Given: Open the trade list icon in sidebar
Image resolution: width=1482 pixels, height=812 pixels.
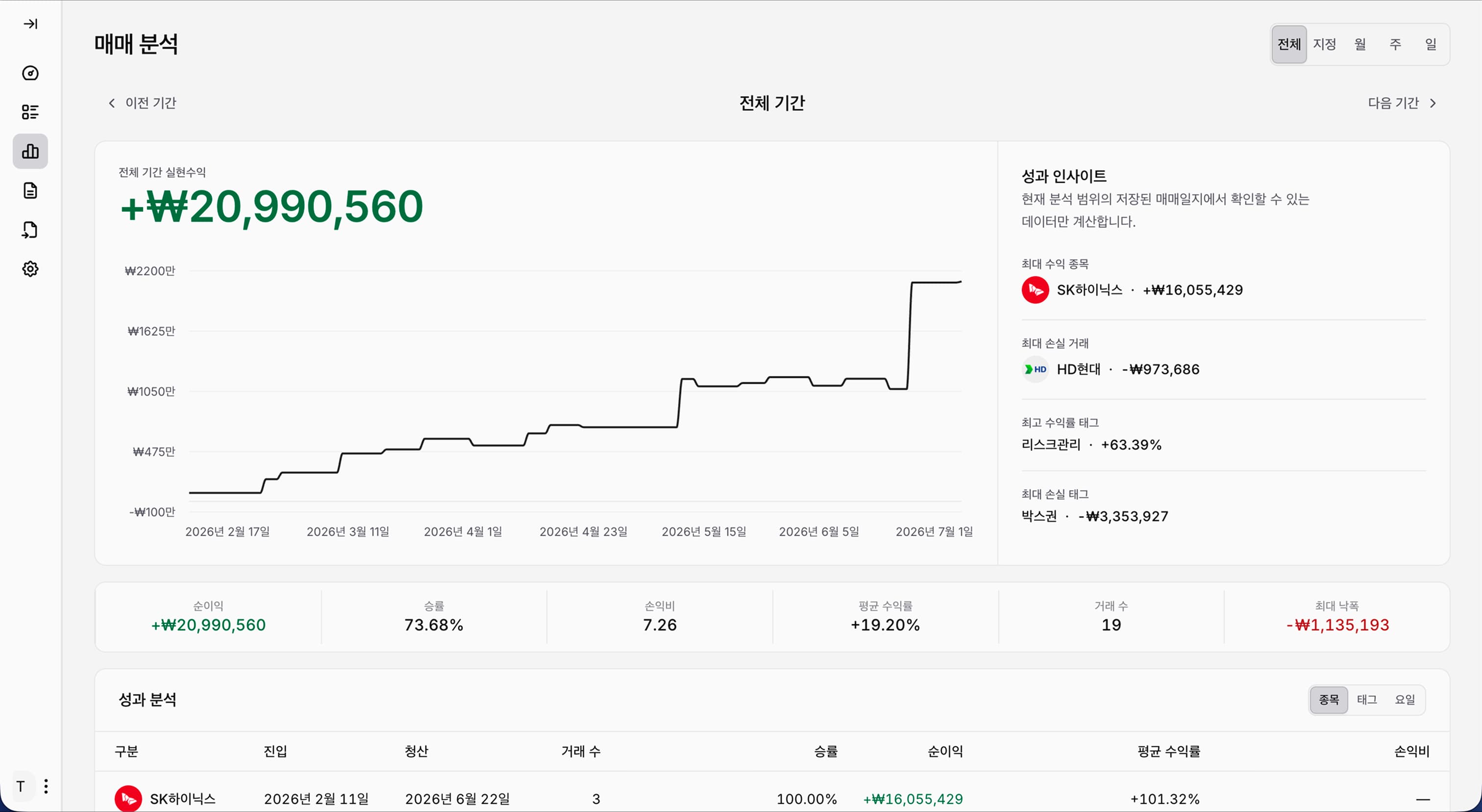Looking at the screenshot, I should click(x=30, y=112).
